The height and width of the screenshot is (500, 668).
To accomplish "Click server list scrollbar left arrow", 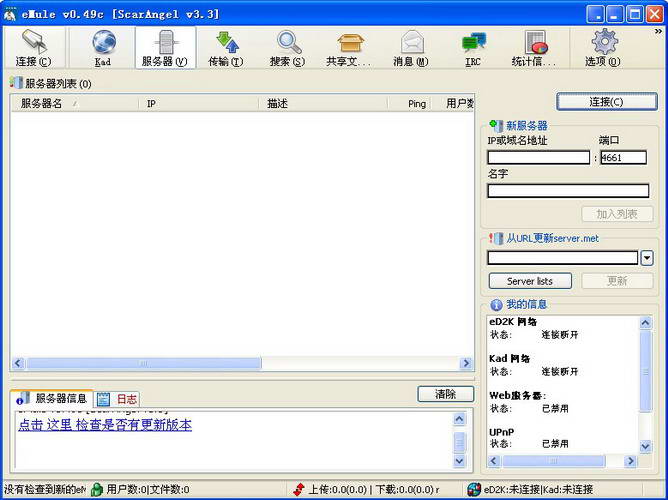I will click(17, 363).
